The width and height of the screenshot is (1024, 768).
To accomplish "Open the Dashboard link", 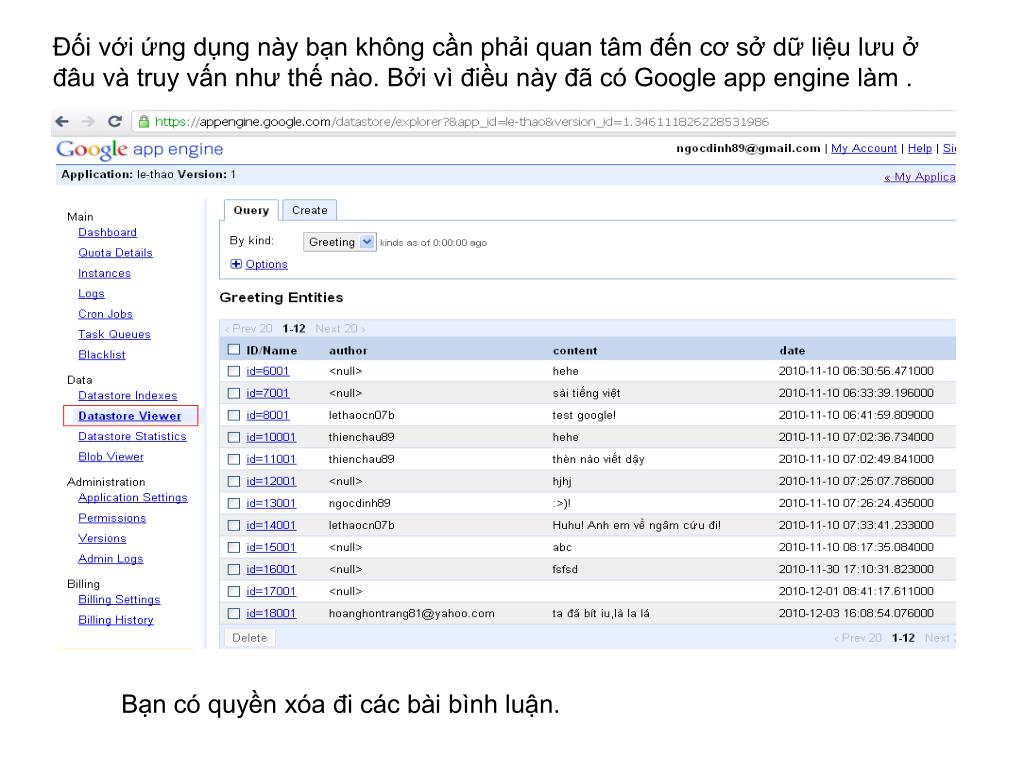I will 108,232.
